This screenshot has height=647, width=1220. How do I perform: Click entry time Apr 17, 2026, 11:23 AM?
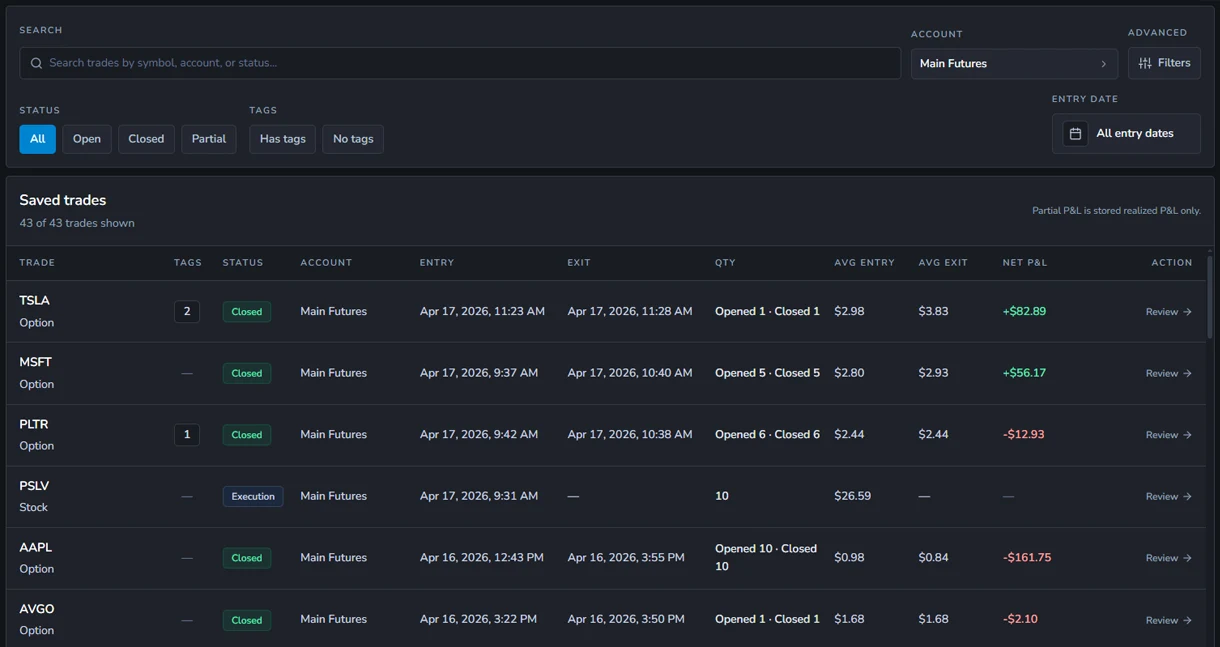point(482,312)
